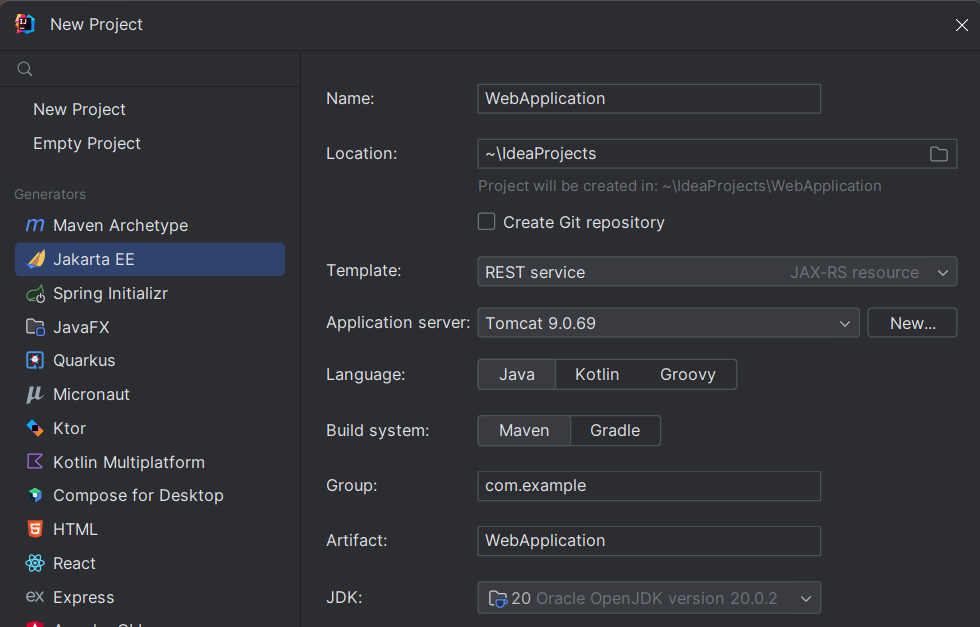Pick the Quarkus generator icon

tap(35, 360)
